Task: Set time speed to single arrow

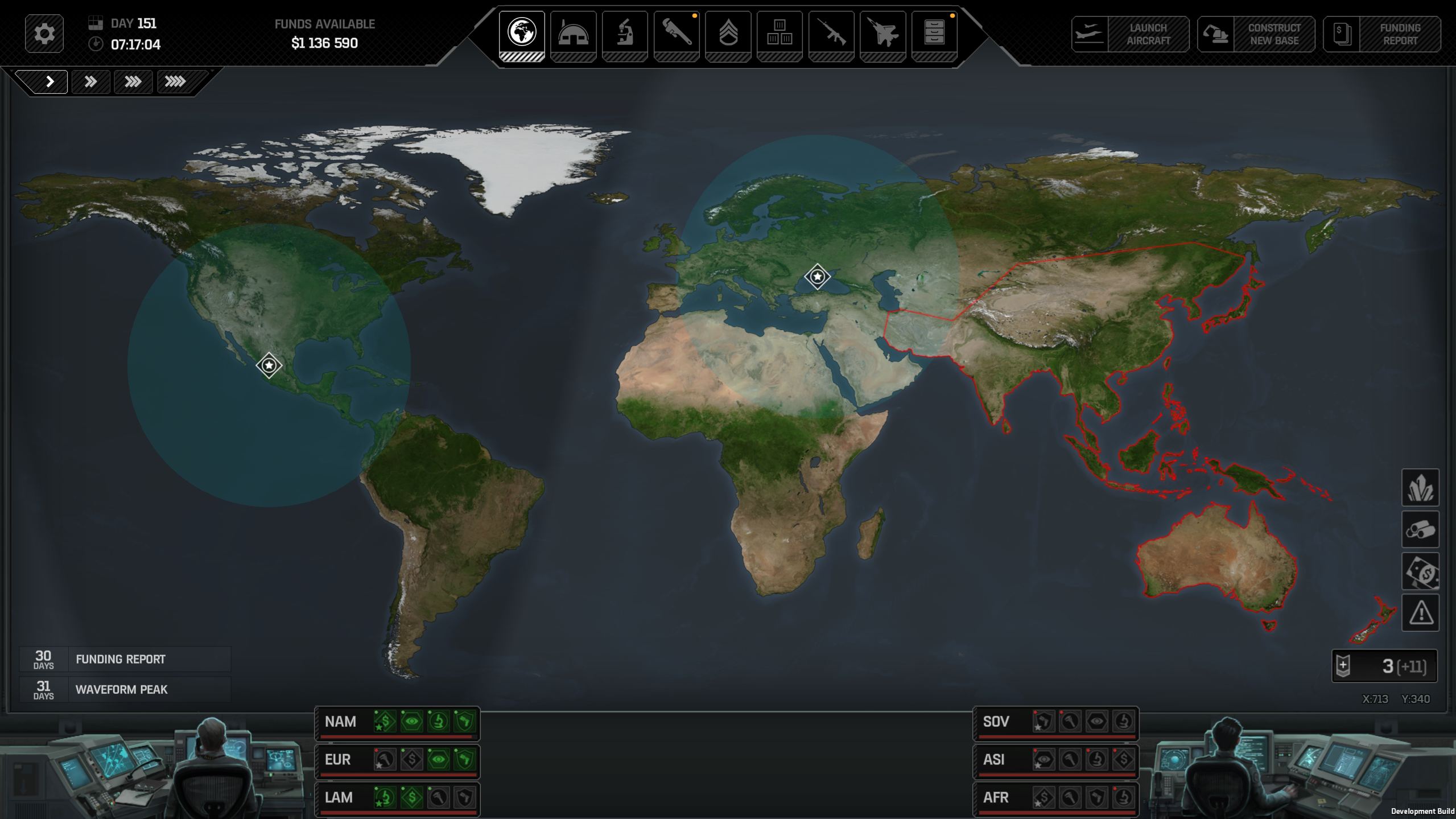Action: tap(50, 81)
